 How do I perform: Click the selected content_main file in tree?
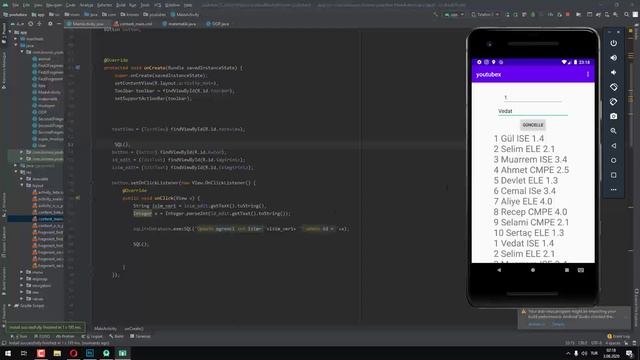pyautogui.click(x=50, y=219)
